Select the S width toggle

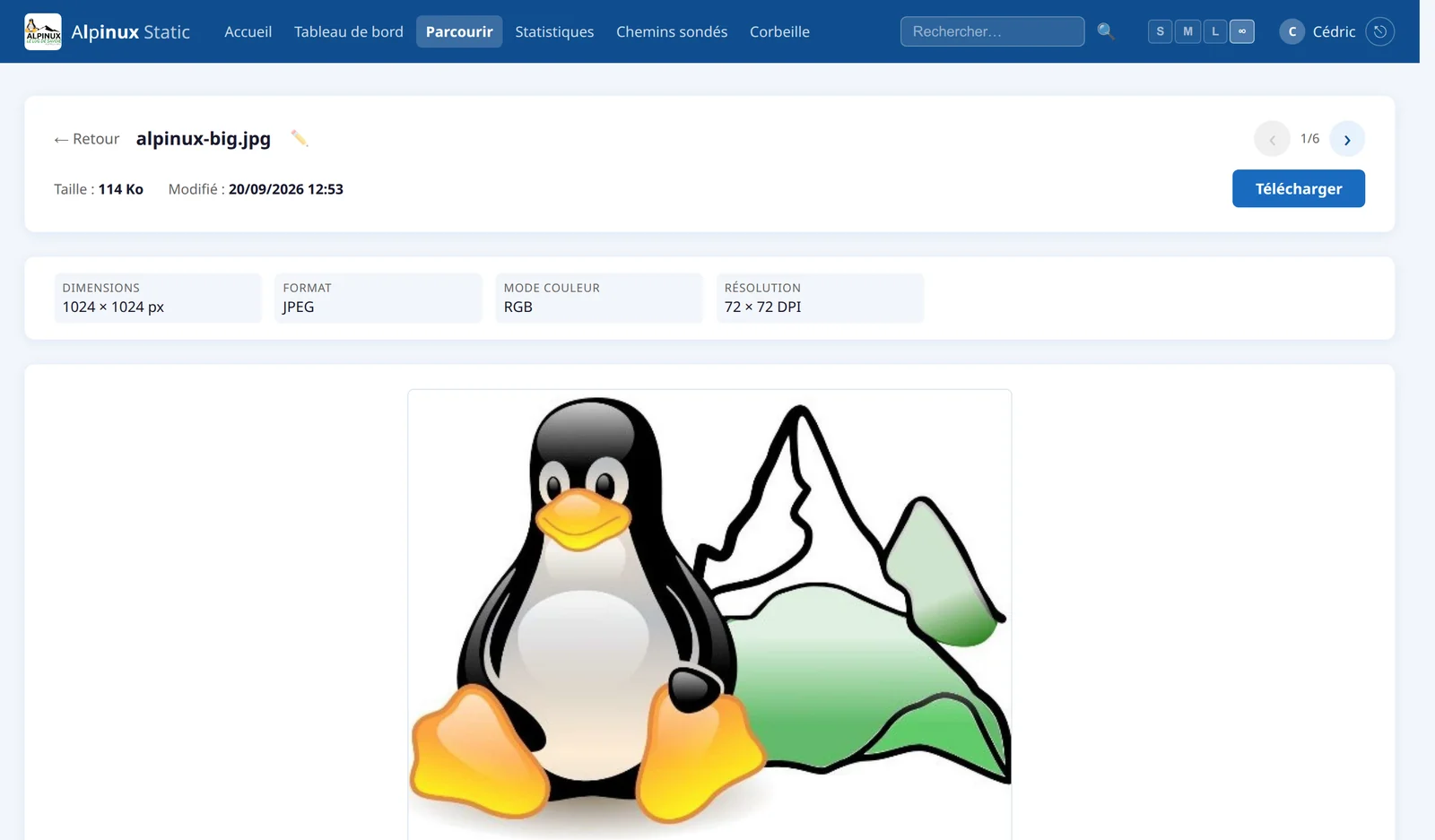[1160, 31]
